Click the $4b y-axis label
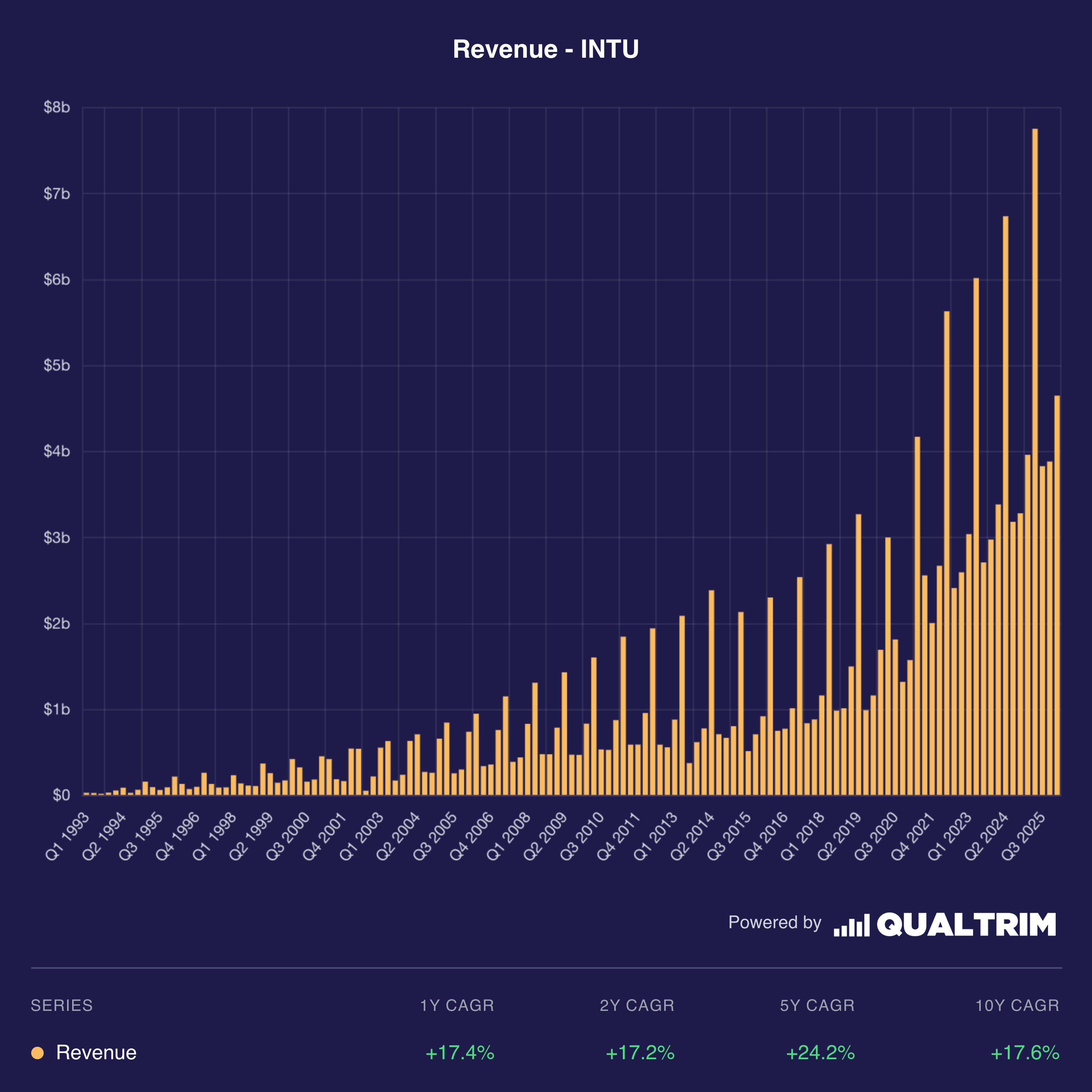The width and height of the screenshot is (1092, 1092). 57,451
